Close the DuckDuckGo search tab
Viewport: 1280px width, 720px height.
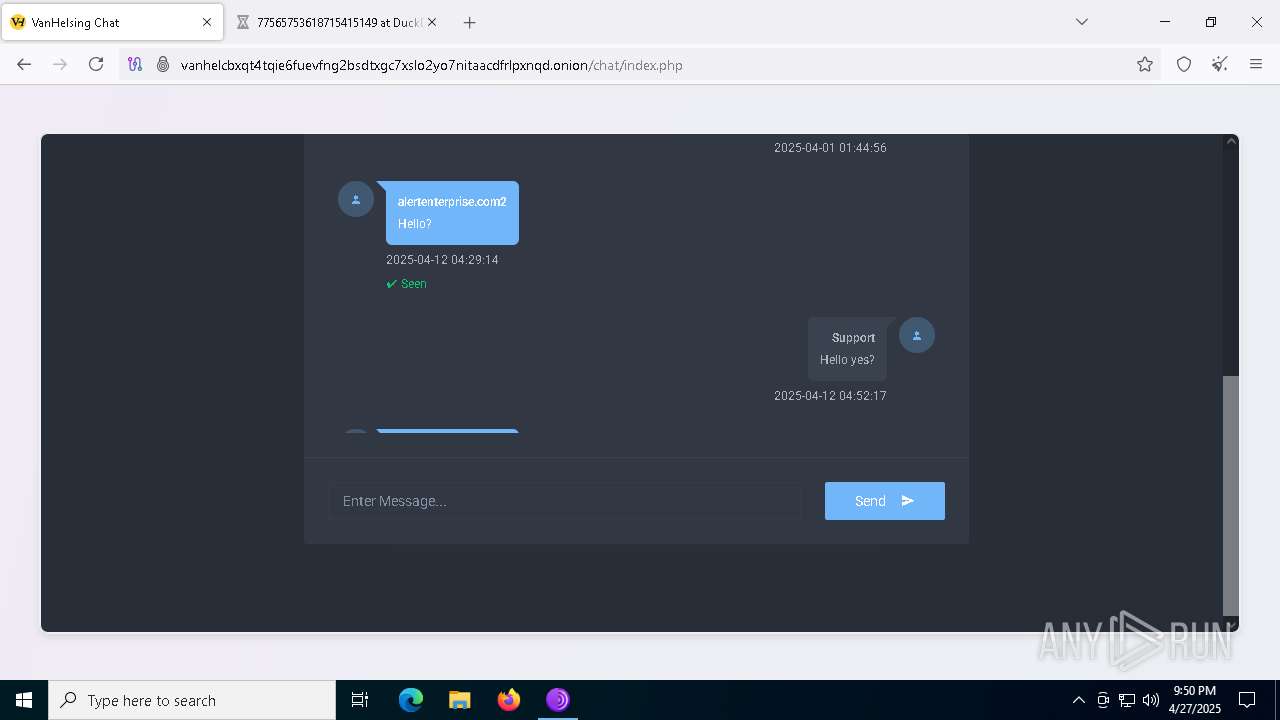pos(432,22)
